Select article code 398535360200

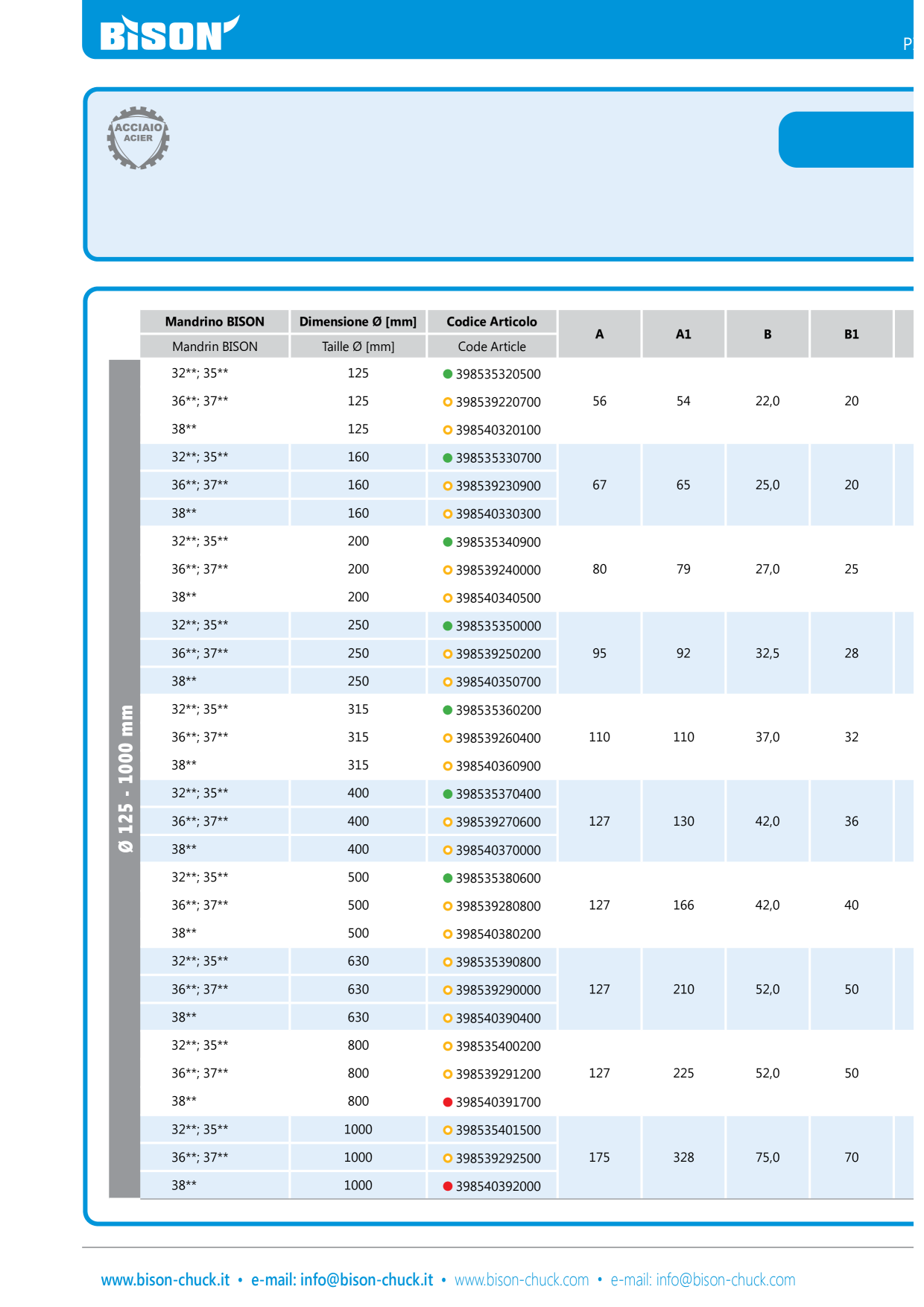[x=499, y=710]
